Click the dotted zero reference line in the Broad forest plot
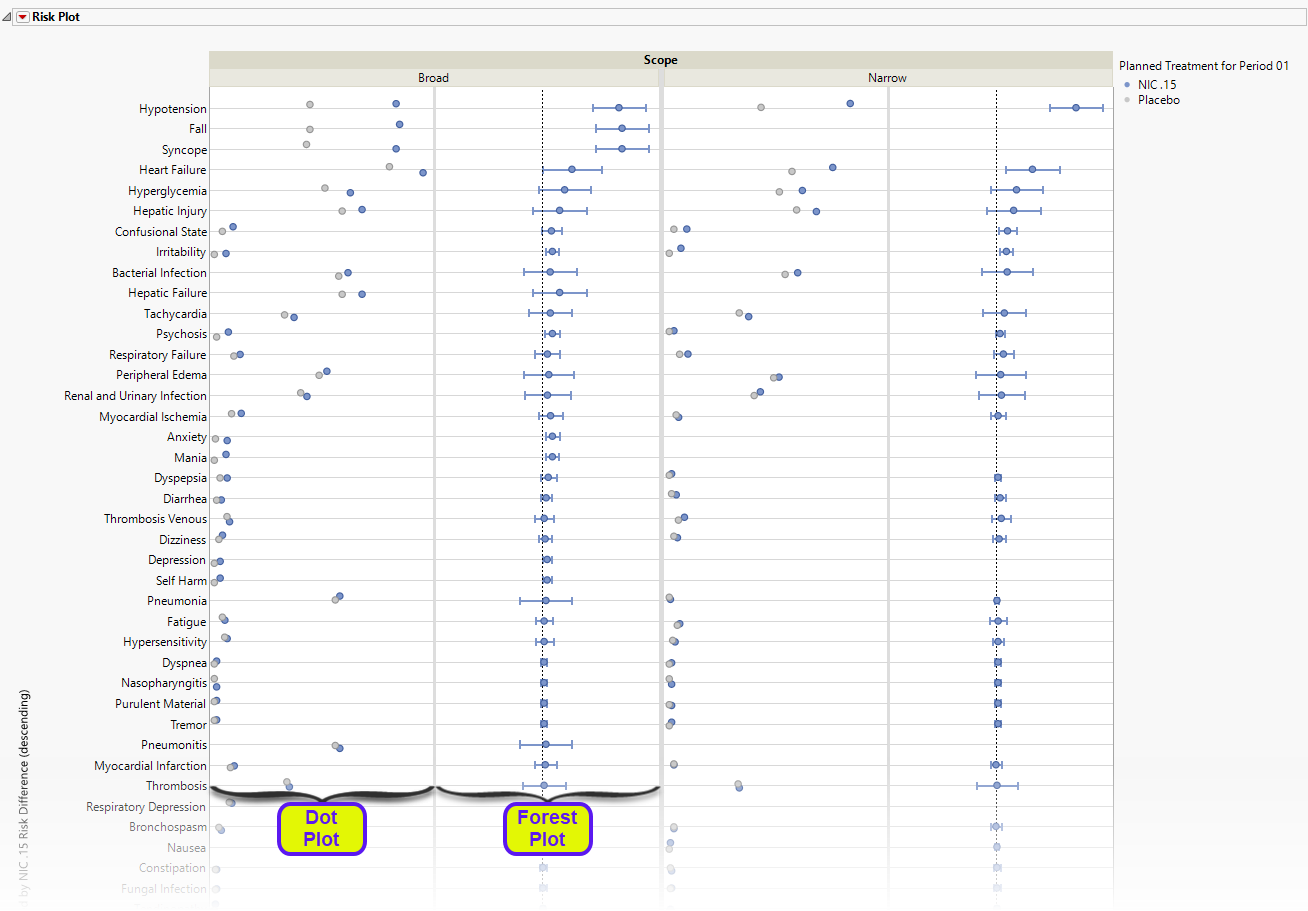 (x=542, y=450)
